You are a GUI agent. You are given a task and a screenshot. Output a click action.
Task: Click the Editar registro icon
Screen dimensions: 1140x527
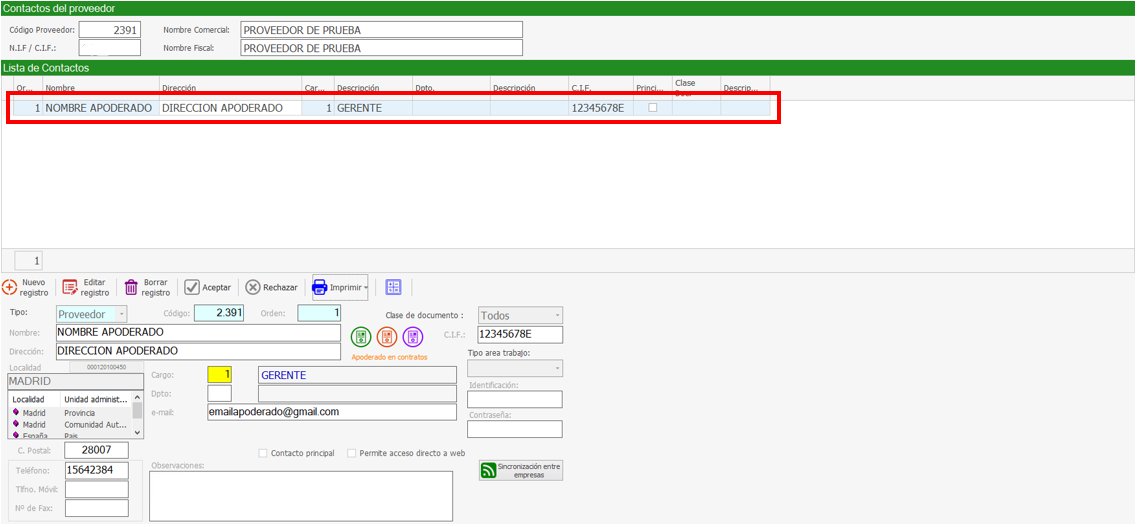pyautogui.click(x=70, y=287)
